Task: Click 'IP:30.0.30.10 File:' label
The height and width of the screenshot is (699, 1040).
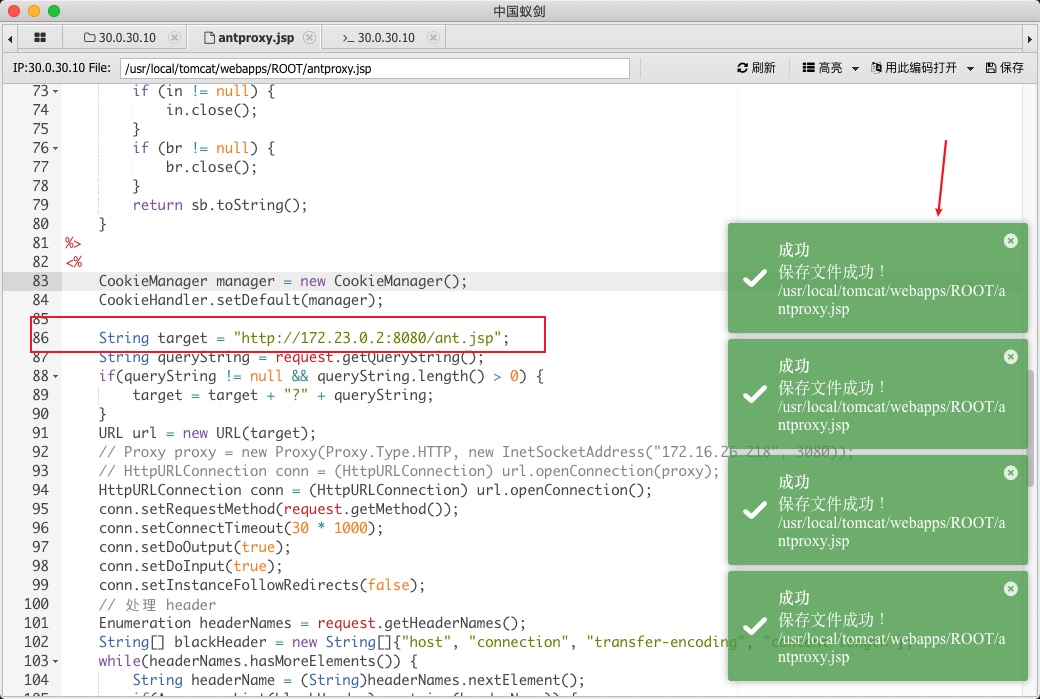Action: [x=62, y=68]
